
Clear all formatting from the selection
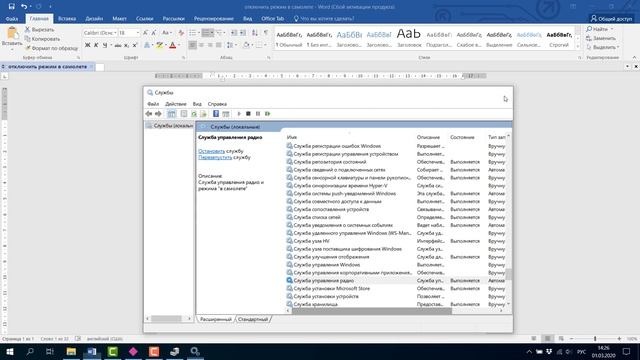coord(181,33)
